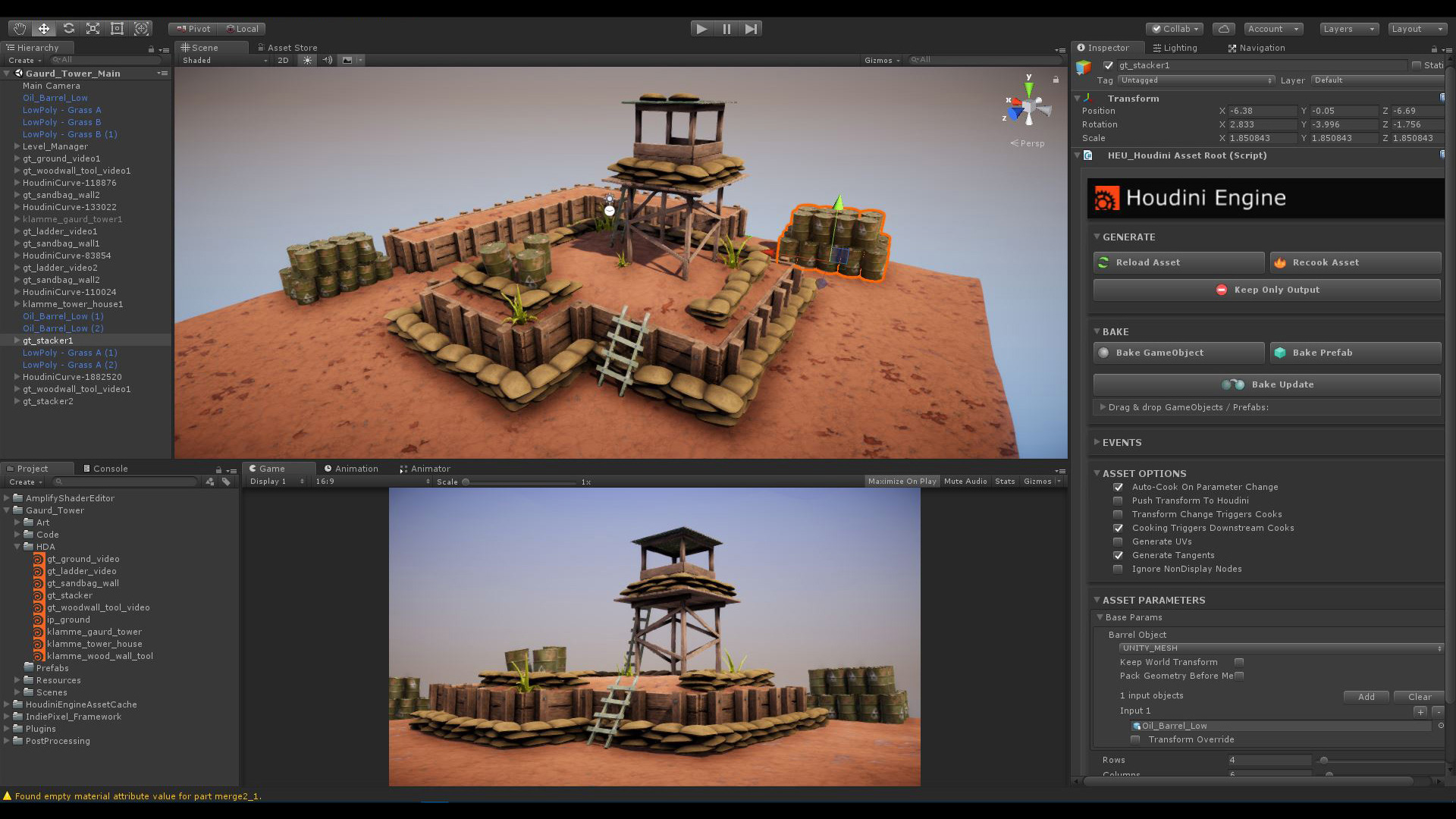This screenshot has width=1456, height=819.
Task: Toggle scene view lighting icon
Action: tap(306, 60)
